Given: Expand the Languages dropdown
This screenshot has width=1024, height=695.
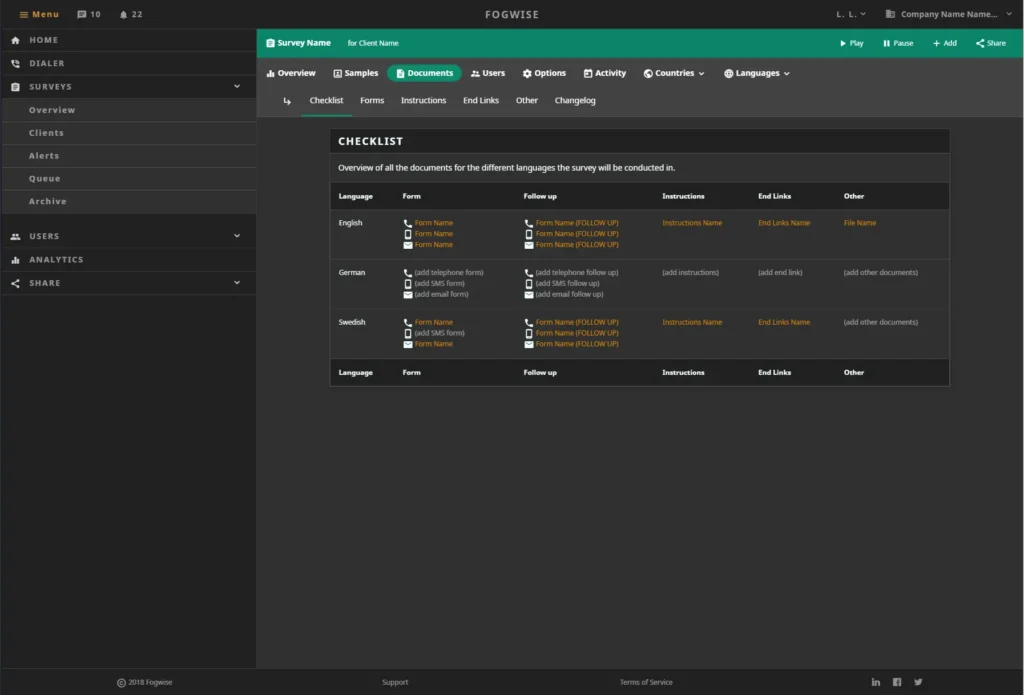Looking at the screenshot, I should pyautogui.click(x=757, y=73).
